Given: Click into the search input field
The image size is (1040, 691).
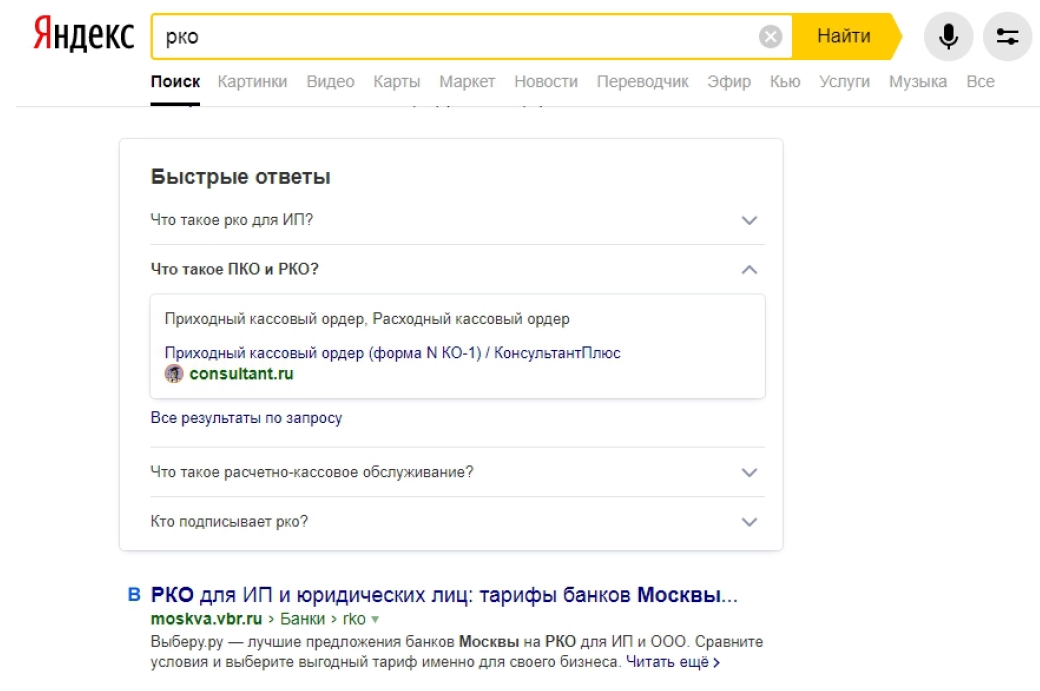Looking at the screenshot, I should pos(450,37).
